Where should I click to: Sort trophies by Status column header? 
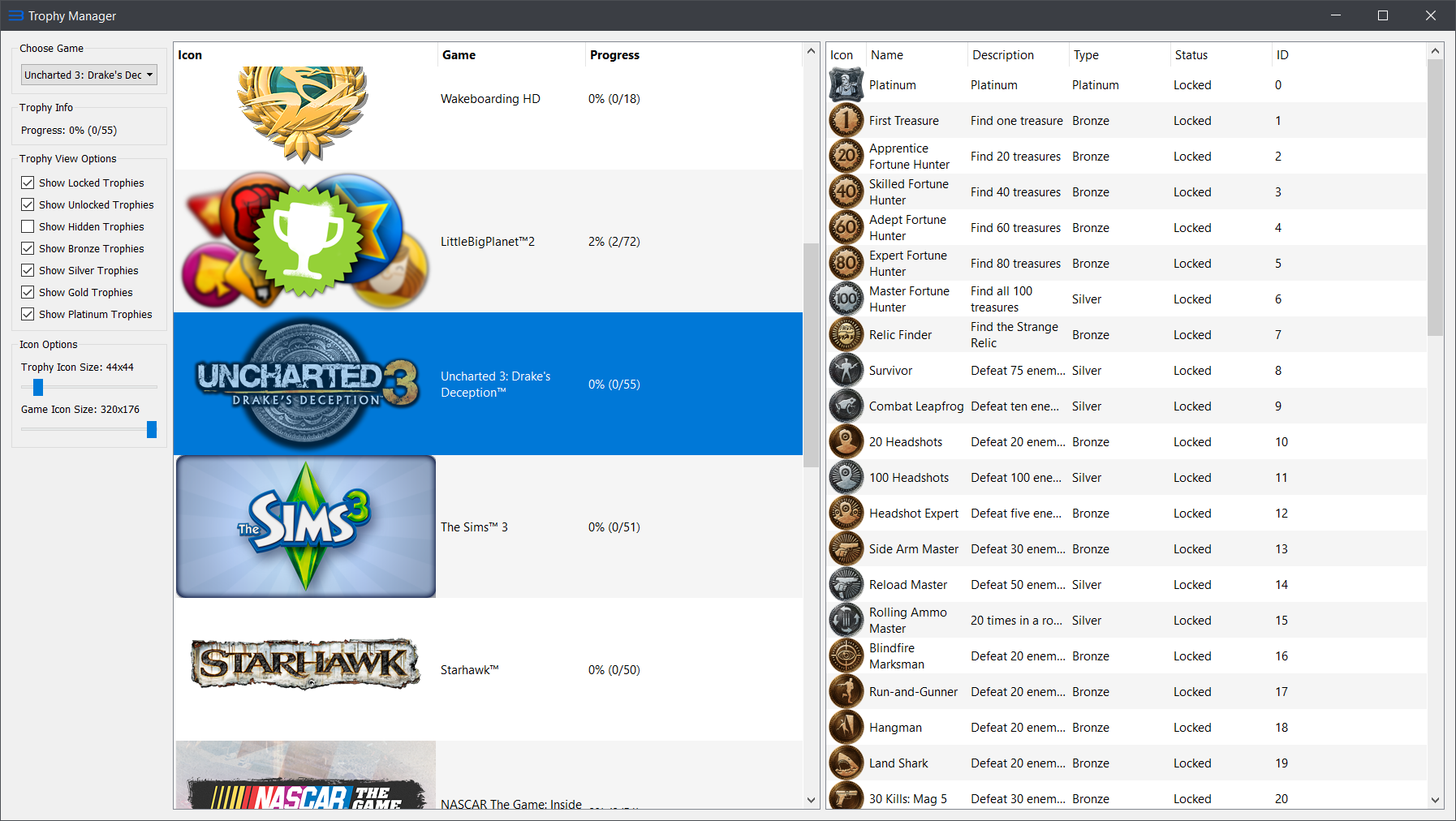pyautogui.click(x=1221, y=55)
